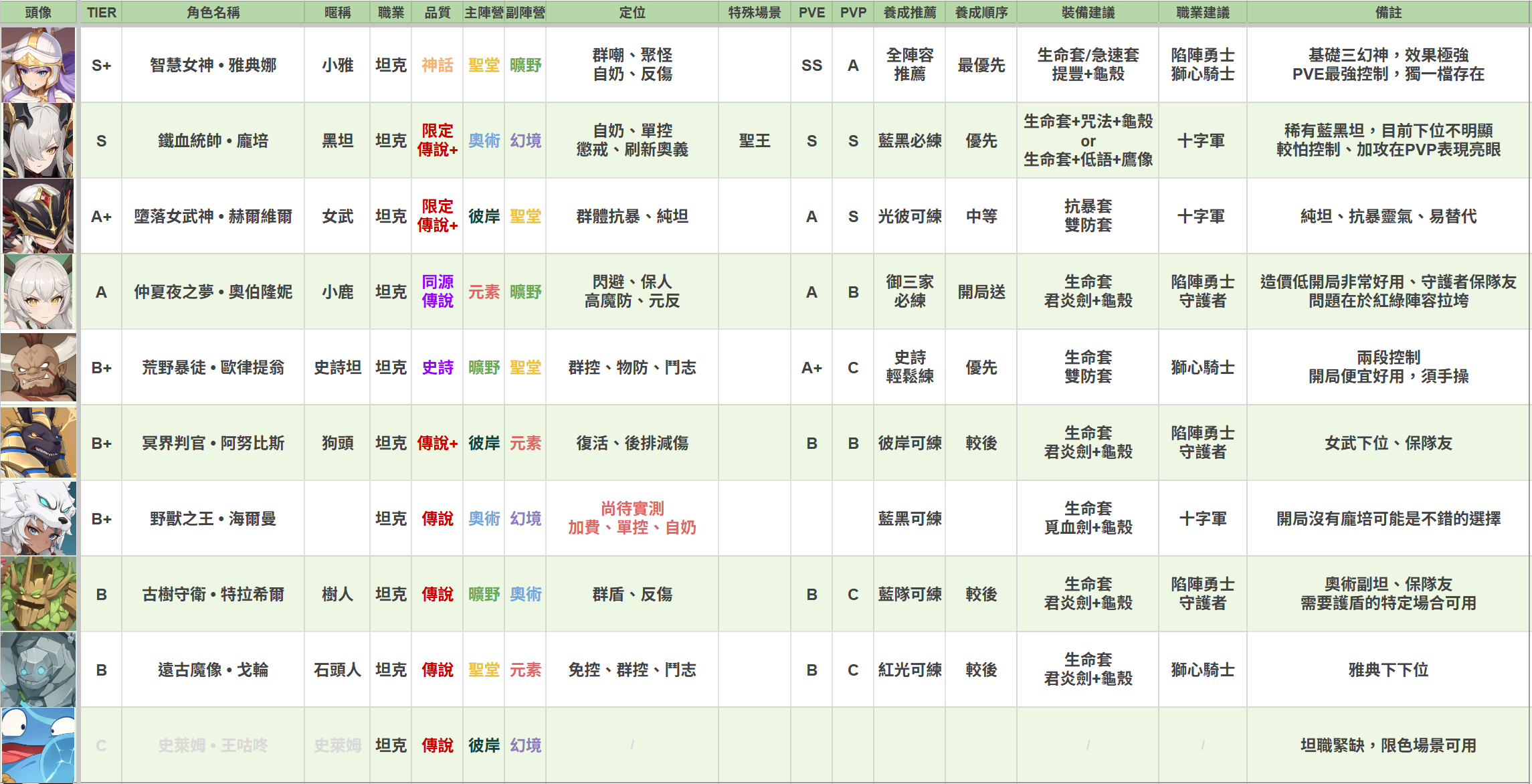Click the Athena character portrait thumbnail
This screenshot has width=1532, height=784.
pos(38,65)
